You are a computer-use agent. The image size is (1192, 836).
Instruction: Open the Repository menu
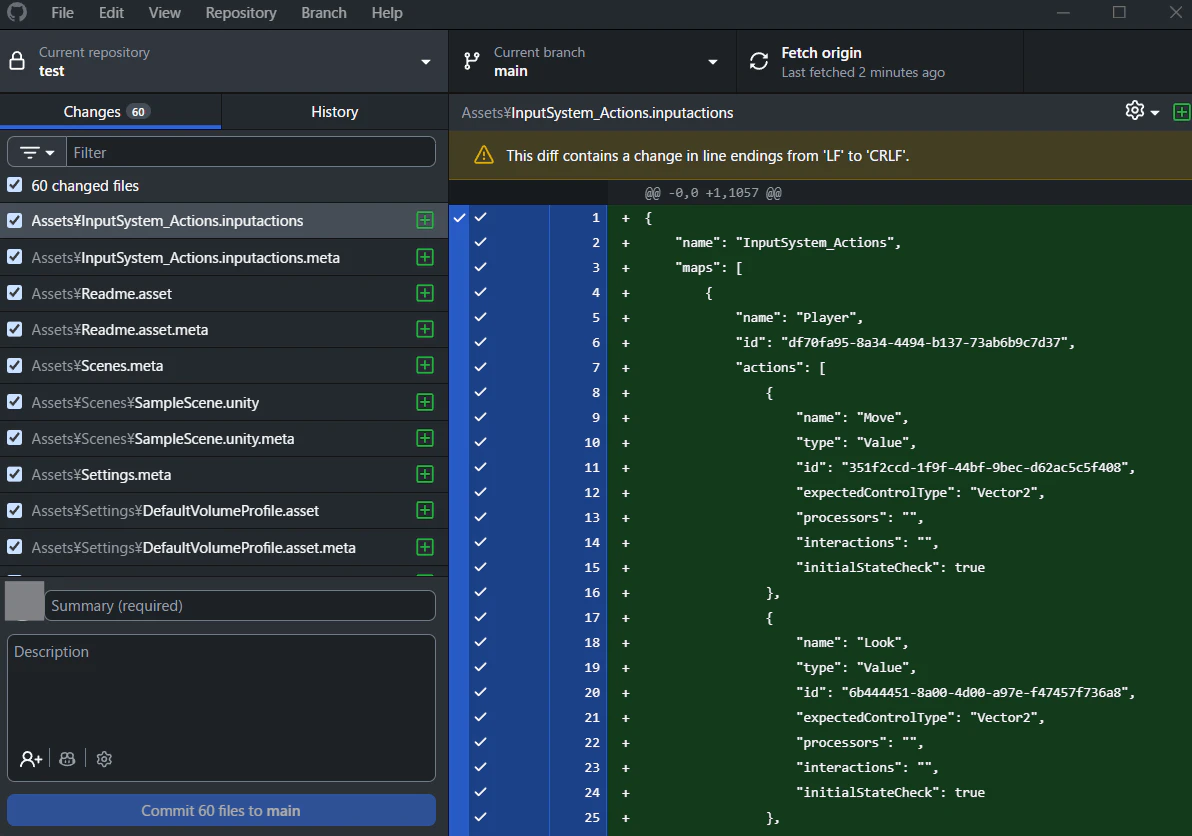[x=241, y=13]
